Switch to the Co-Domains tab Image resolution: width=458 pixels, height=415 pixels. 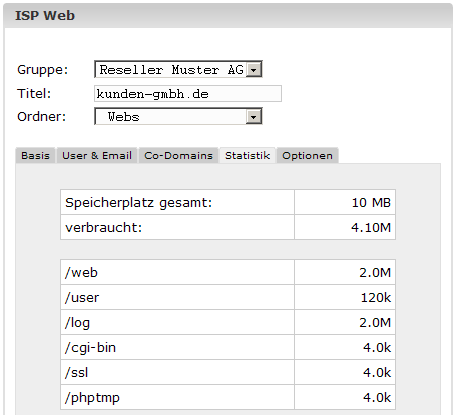tap(178, 155)
